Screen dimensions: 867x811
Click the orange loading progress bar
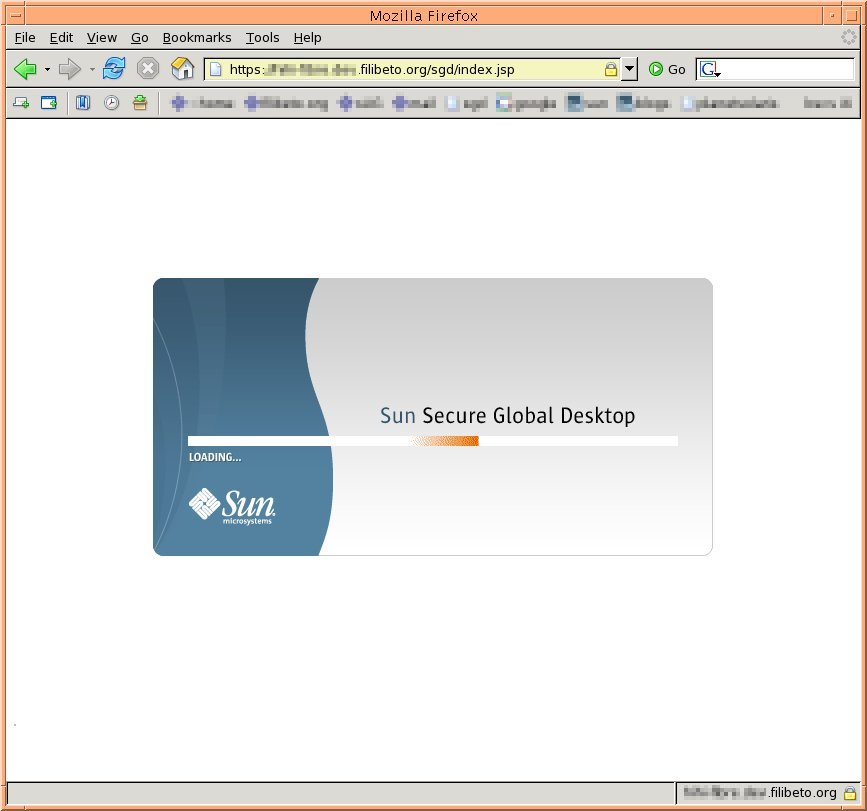pyautogui.click(x=444, y=441)
